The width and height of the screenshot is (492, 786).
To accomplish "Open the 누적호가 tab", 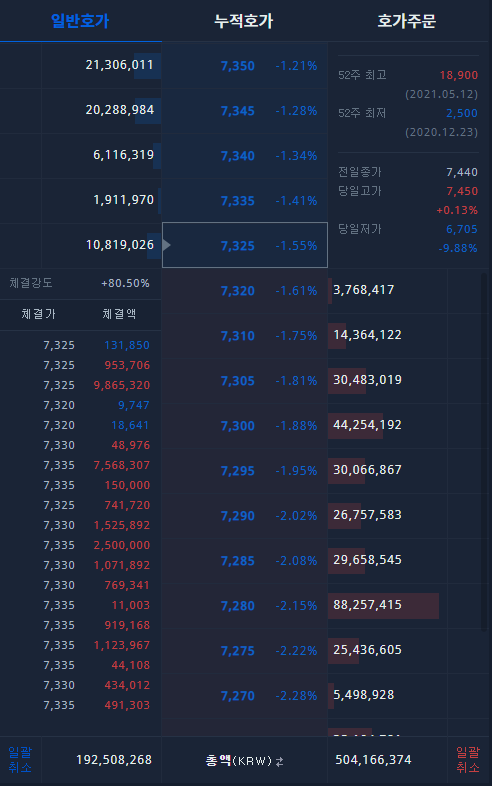I will coord(244,21).
